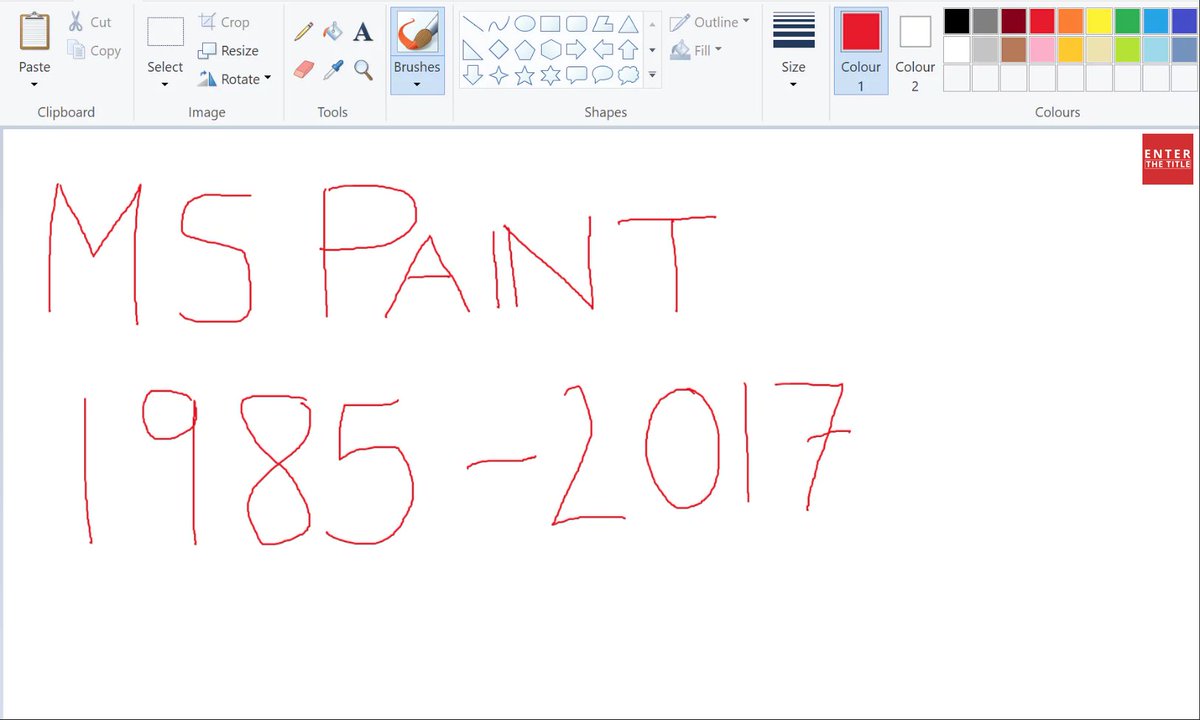
Task: Choose the Pentagon shape
Action: (525, 50)
